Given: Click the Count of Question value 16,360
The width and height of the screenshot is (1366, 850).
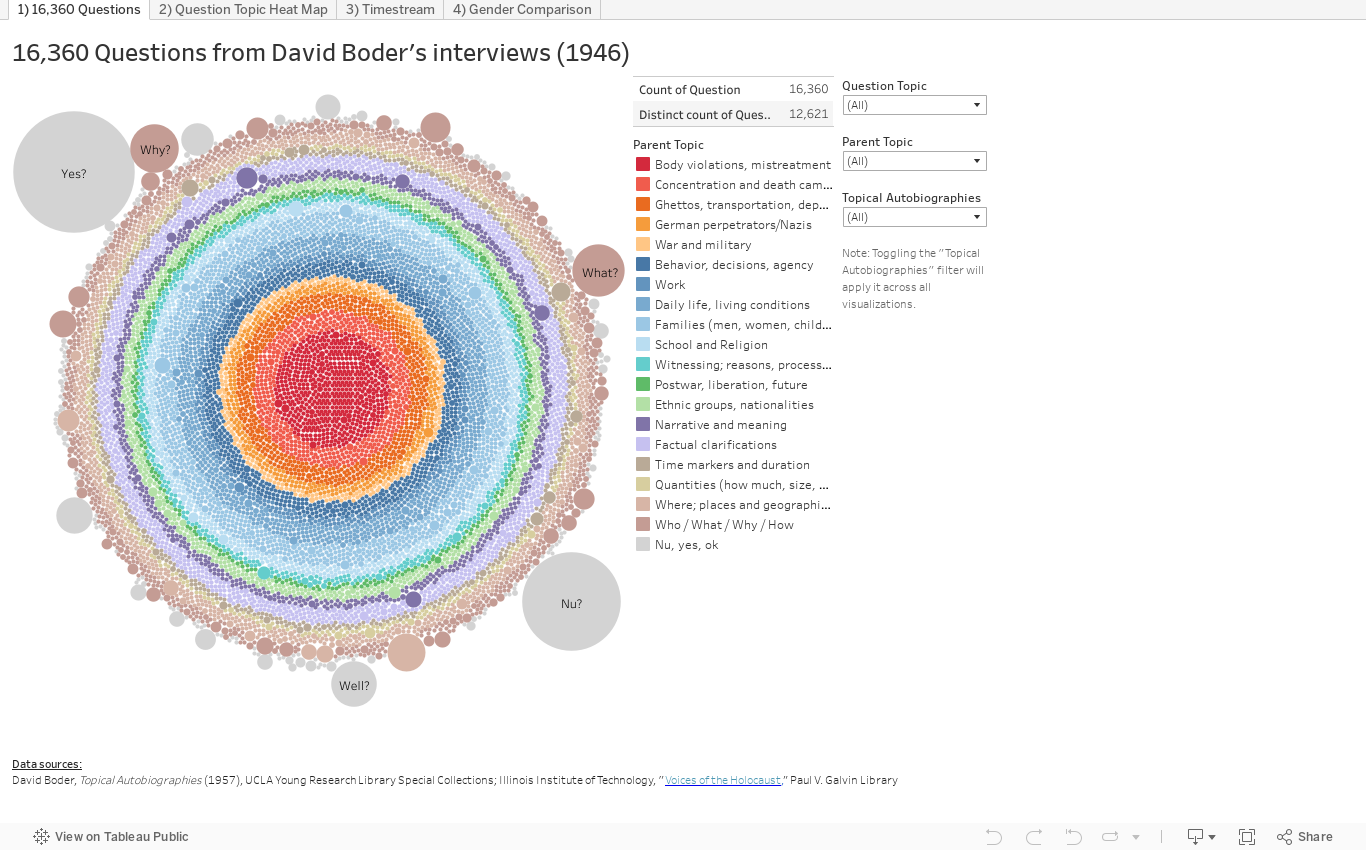Looking at the screenshot, I should tap(809, 89).
